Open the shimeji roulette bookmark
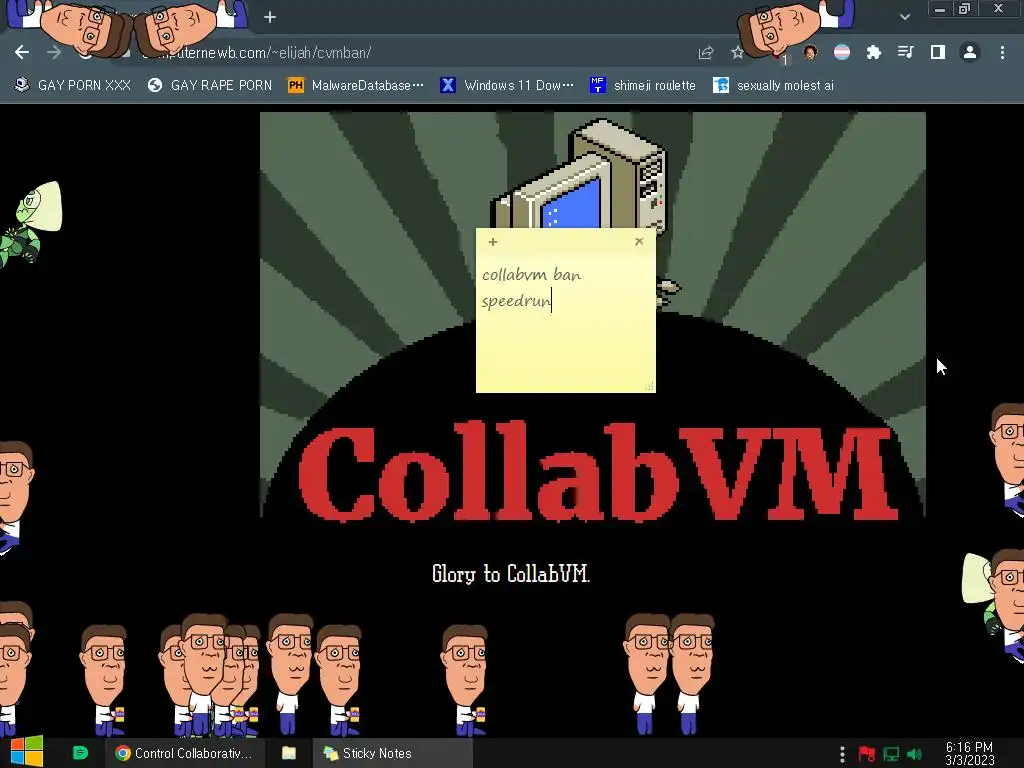This screenshot has width=1024, height=768. point(643,86)
